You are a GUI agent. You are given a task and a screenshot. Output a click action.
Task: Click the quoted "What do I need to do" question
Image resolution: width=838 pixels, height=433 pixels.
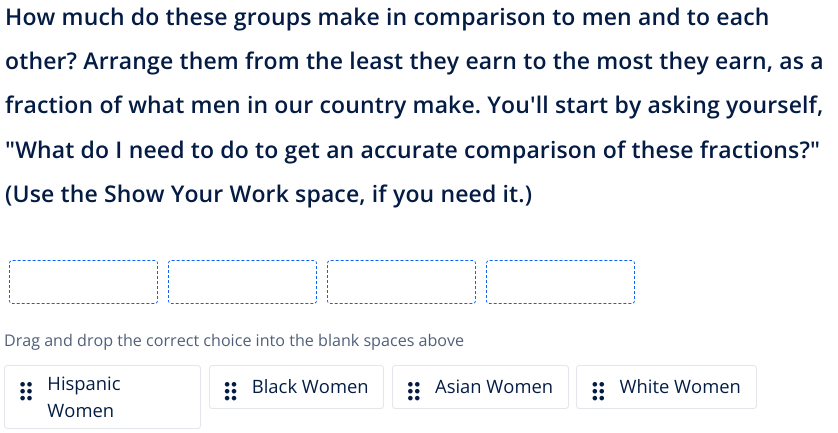[x=412, y=150]
